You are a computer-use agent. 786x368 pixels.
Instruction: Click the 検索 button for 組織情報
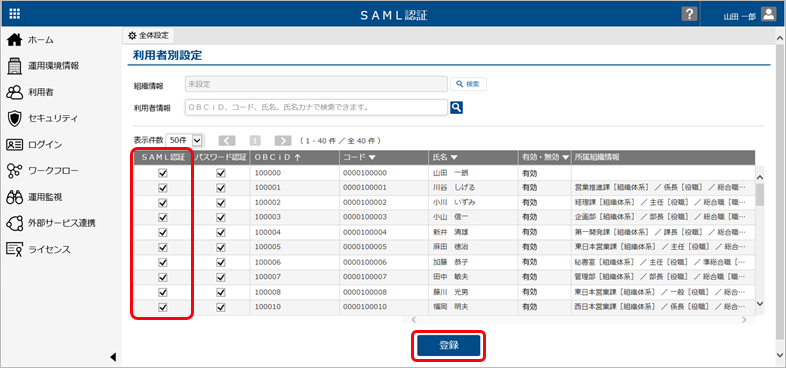coord(468,84)
